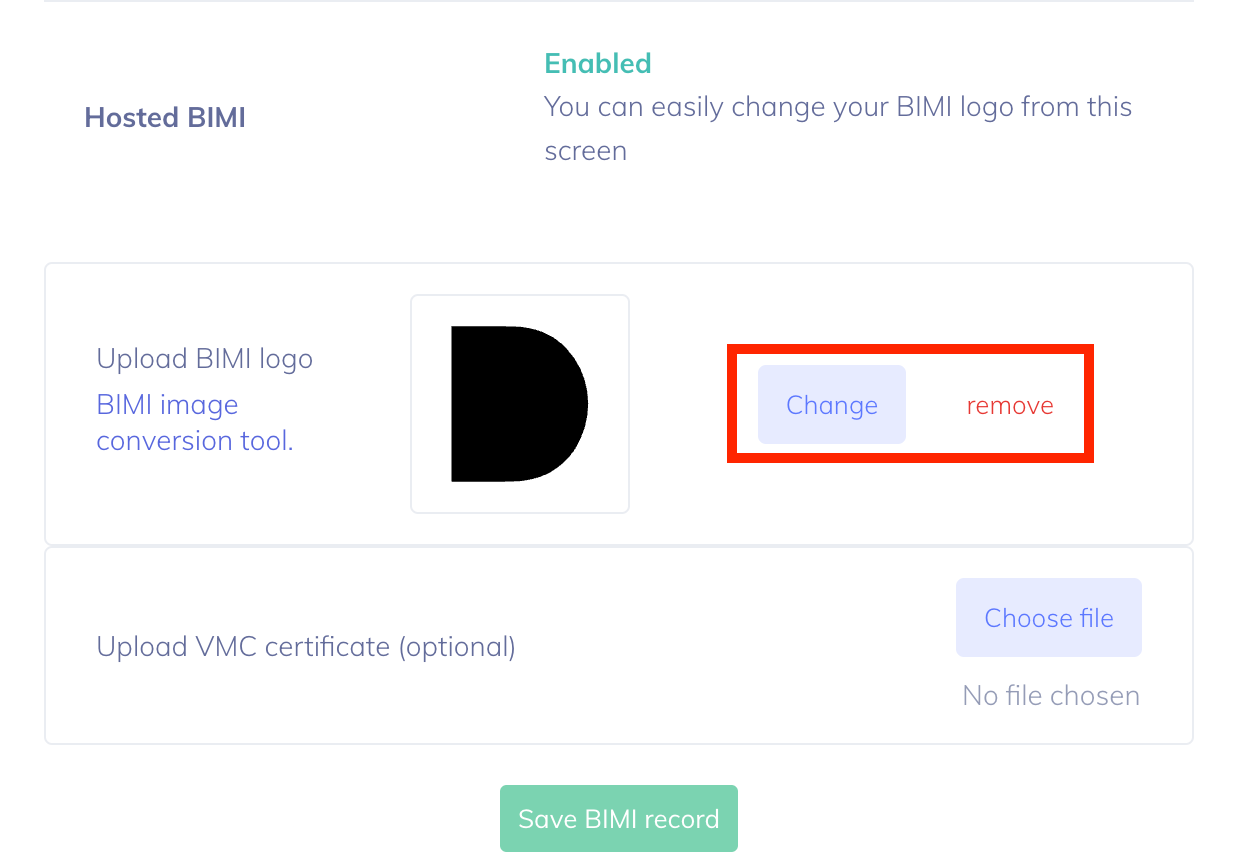This screenshot has width=1244, height=862.
Task: Click the green Enabled status text
Action: 598,63
